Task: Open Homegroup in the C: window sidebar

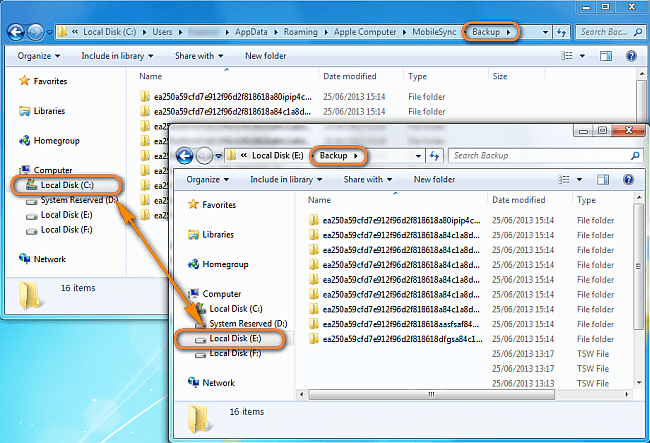Action: click(x=49, y=141)
